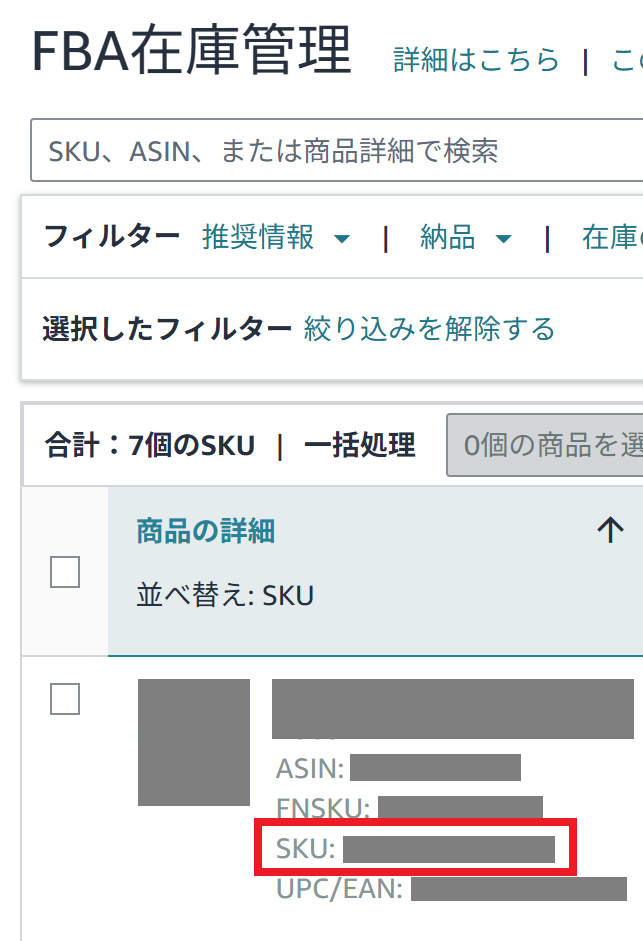Viewport: 643px width, 941px height.
Task: Sort by the 商品の詳細 column header
Action: pos(205,531)
